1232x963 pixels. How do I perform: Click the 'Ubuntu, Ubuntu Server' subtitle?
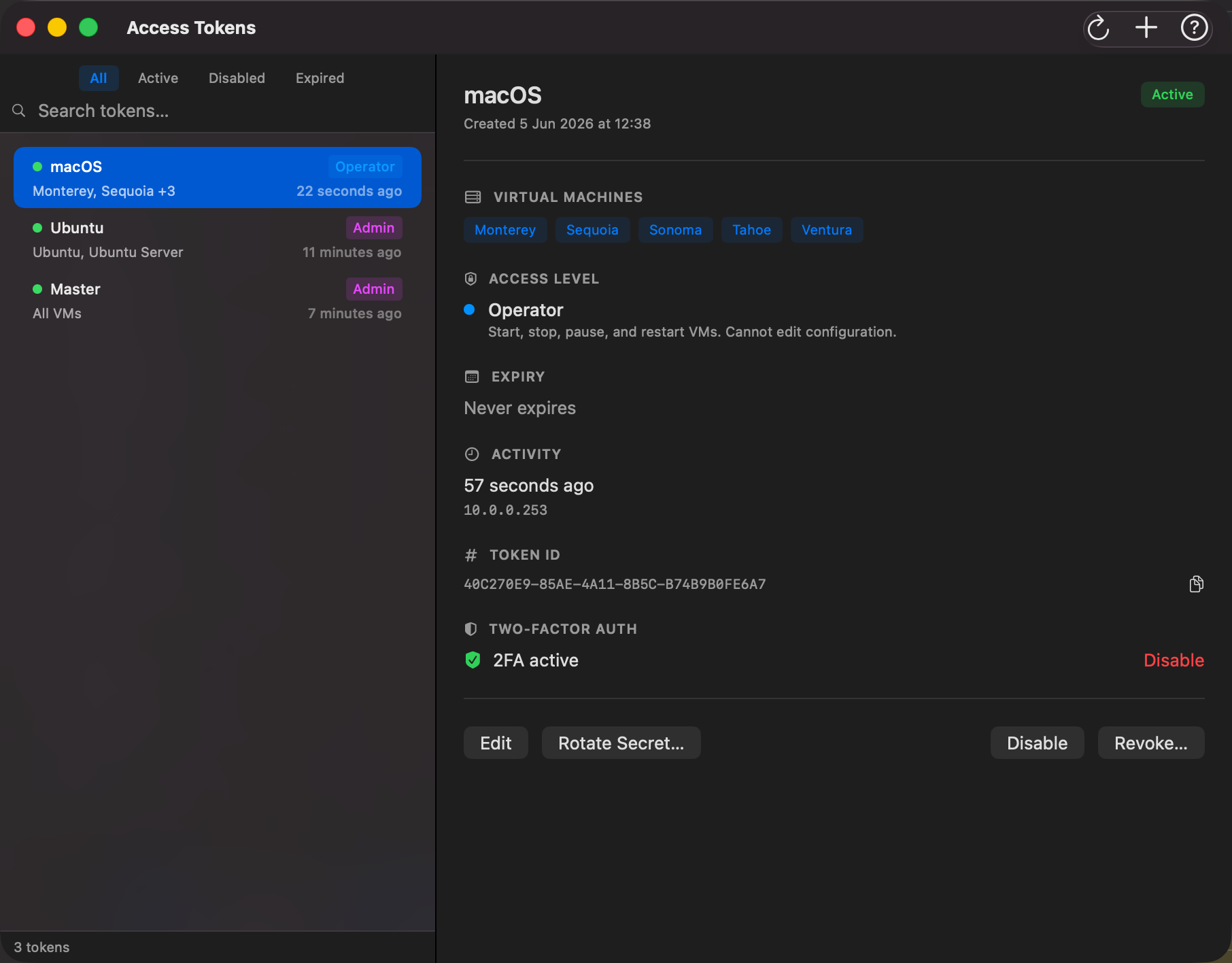pyautogui.click(x=108, y=252)
